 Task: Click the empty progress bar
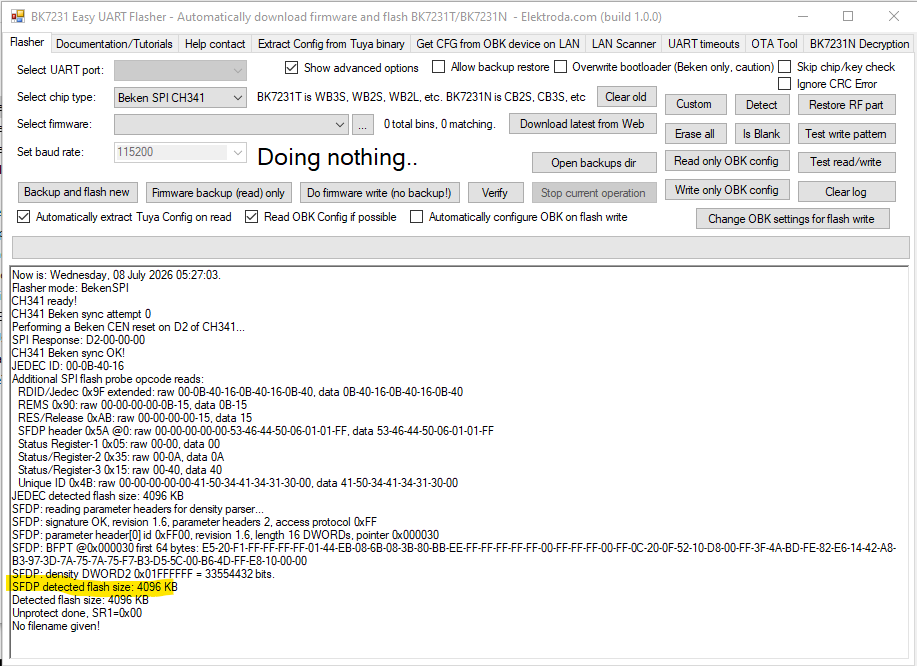pos(460,247)
